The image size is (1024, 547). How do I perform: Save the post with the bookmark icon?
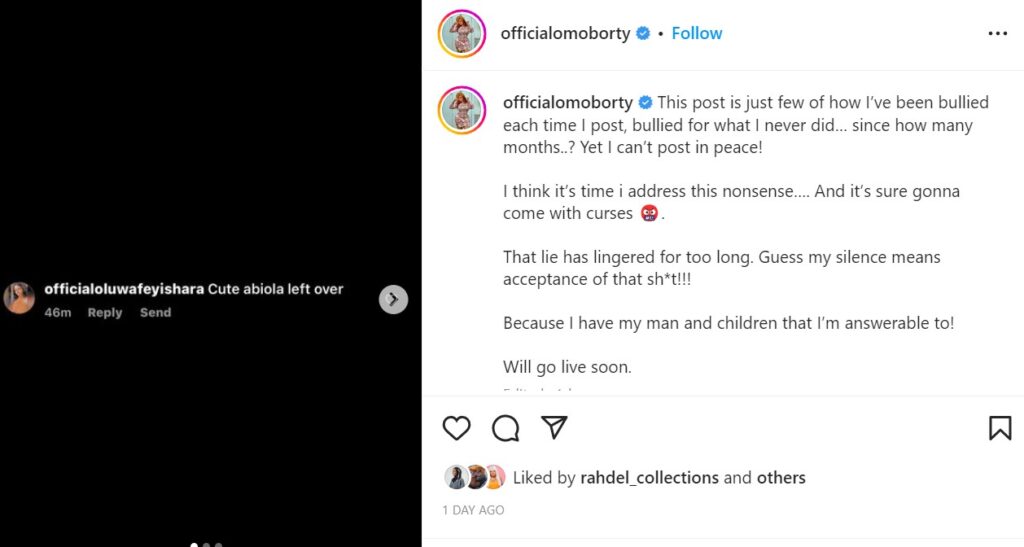tap(999, 428)
